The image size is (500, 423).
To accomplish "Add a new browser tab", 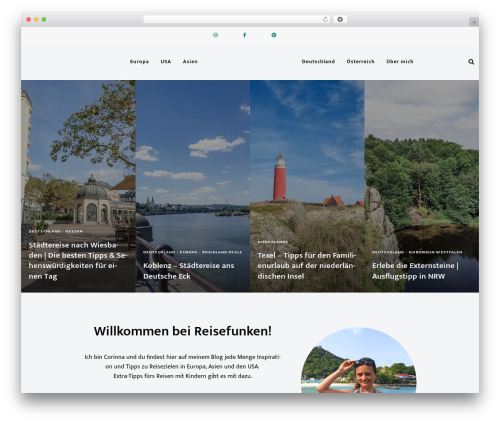I will click(x=474, y=22).
